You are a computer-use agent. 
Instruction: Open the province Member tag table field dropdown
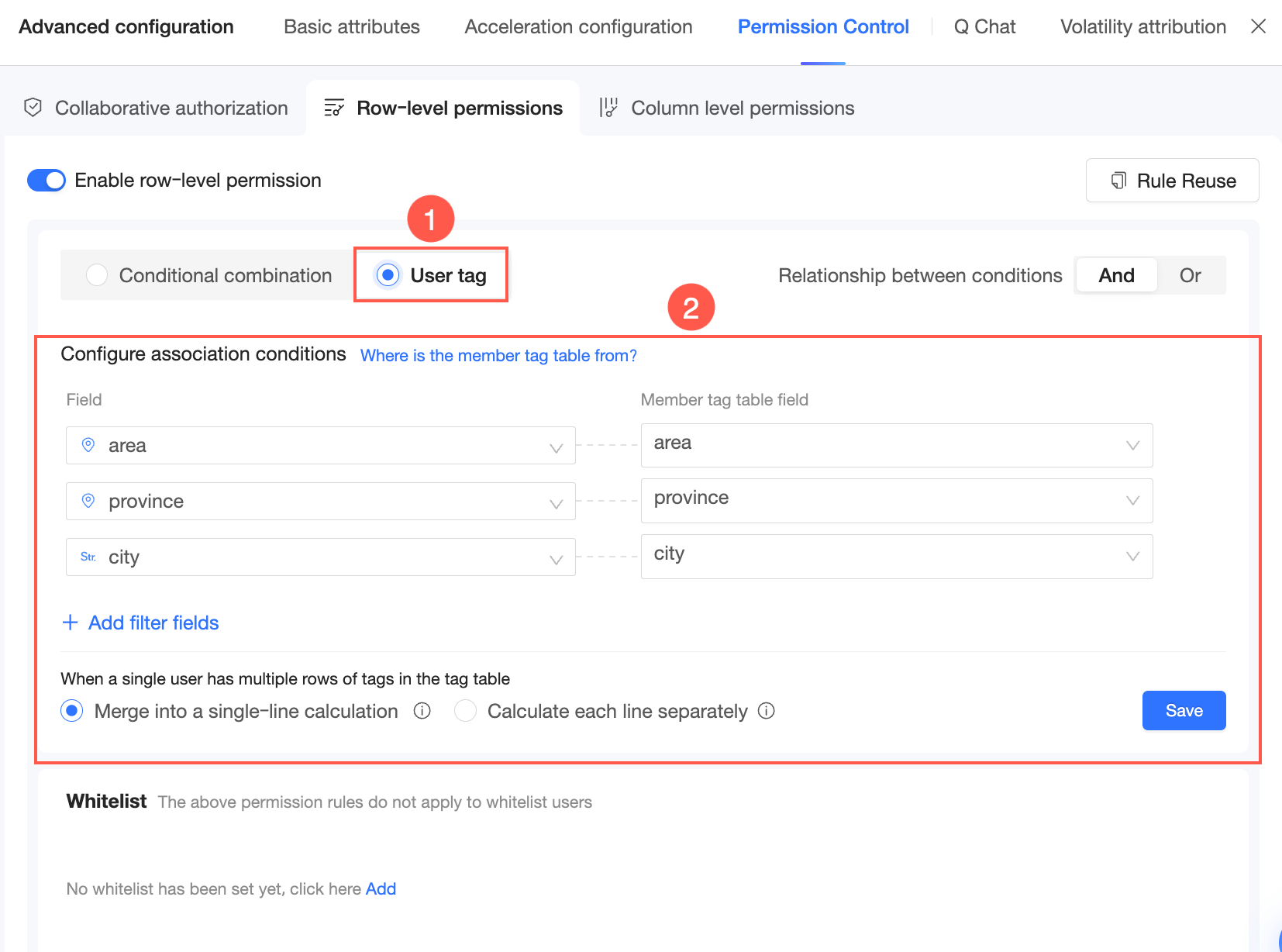(x=897, y=501)
